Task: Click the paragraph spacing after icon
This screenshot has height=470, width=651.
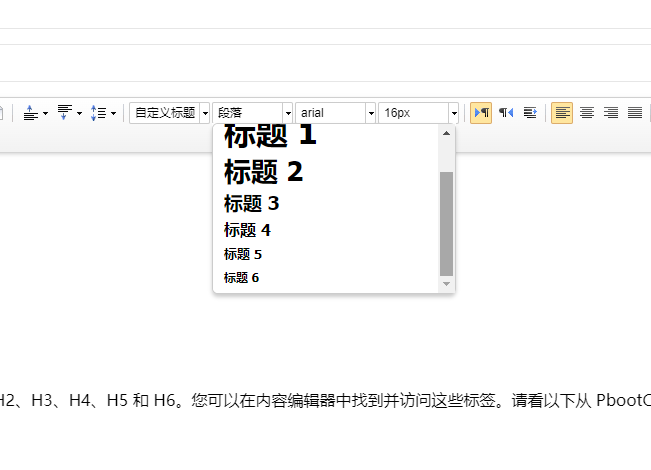Action: tap(65, 113)
